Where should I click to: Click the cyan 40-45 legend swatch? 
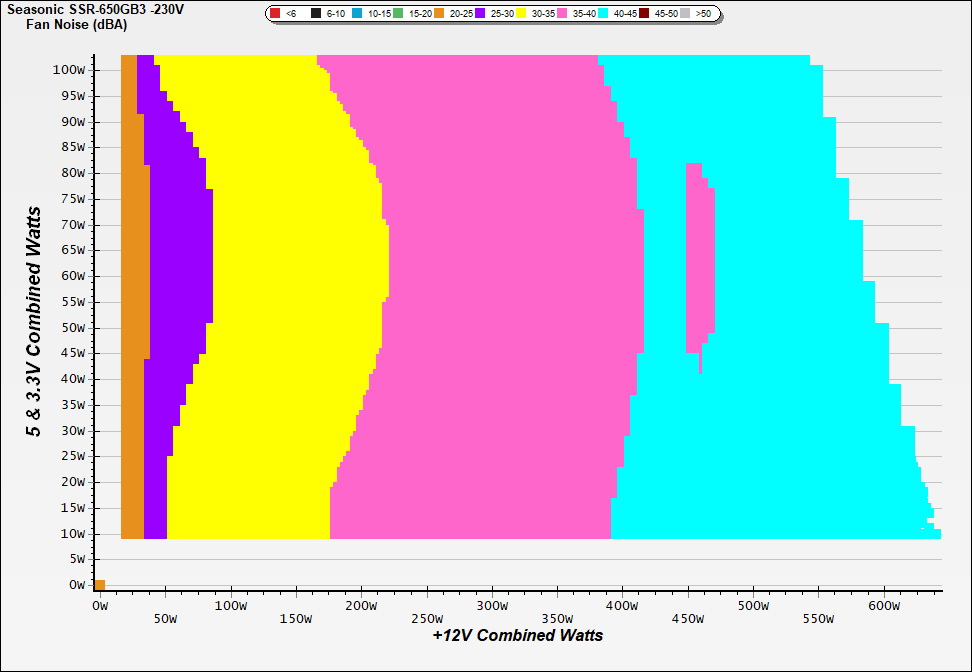(x=604, y=14)
